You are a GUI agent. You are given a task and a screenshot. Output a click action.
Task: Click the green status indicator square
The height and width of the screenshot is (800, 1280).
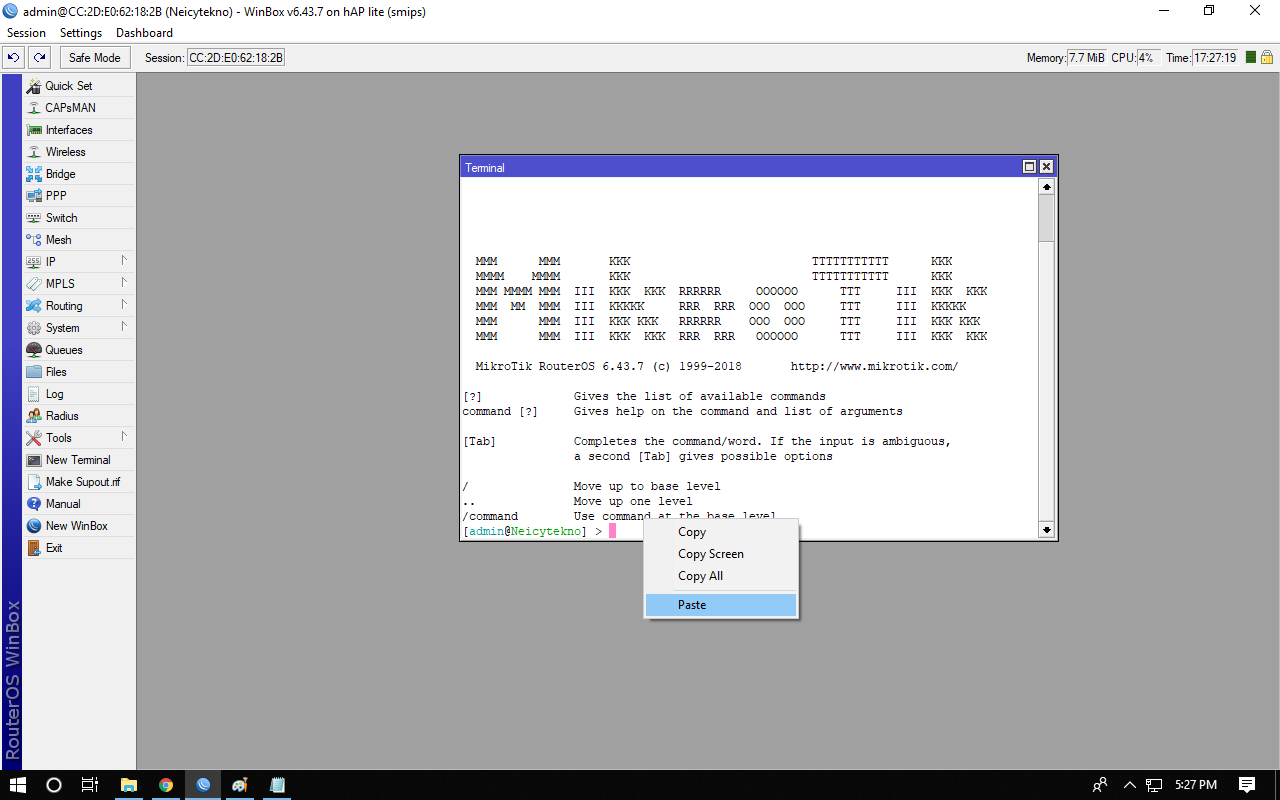[x=1251, y=58]
